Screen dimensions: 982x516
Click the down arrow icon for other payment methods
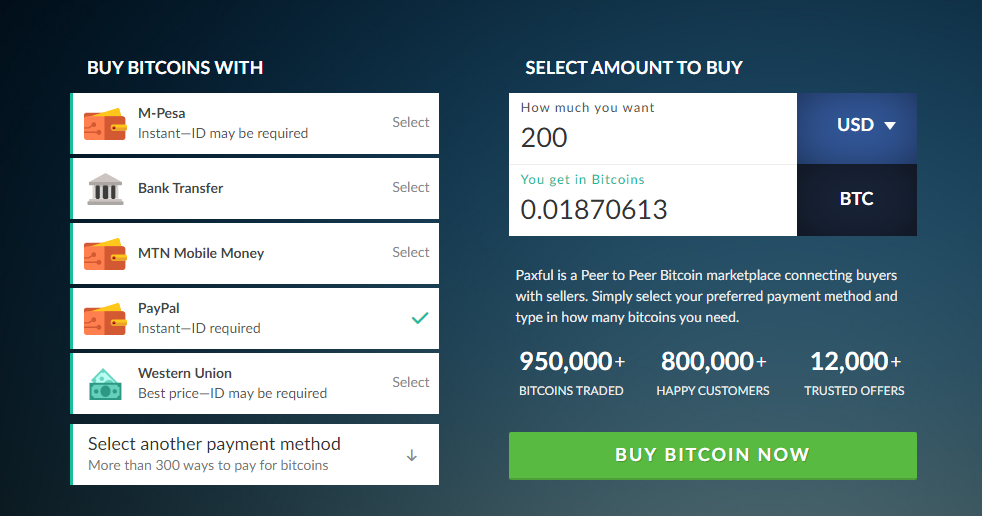click(x=411, y=455)
